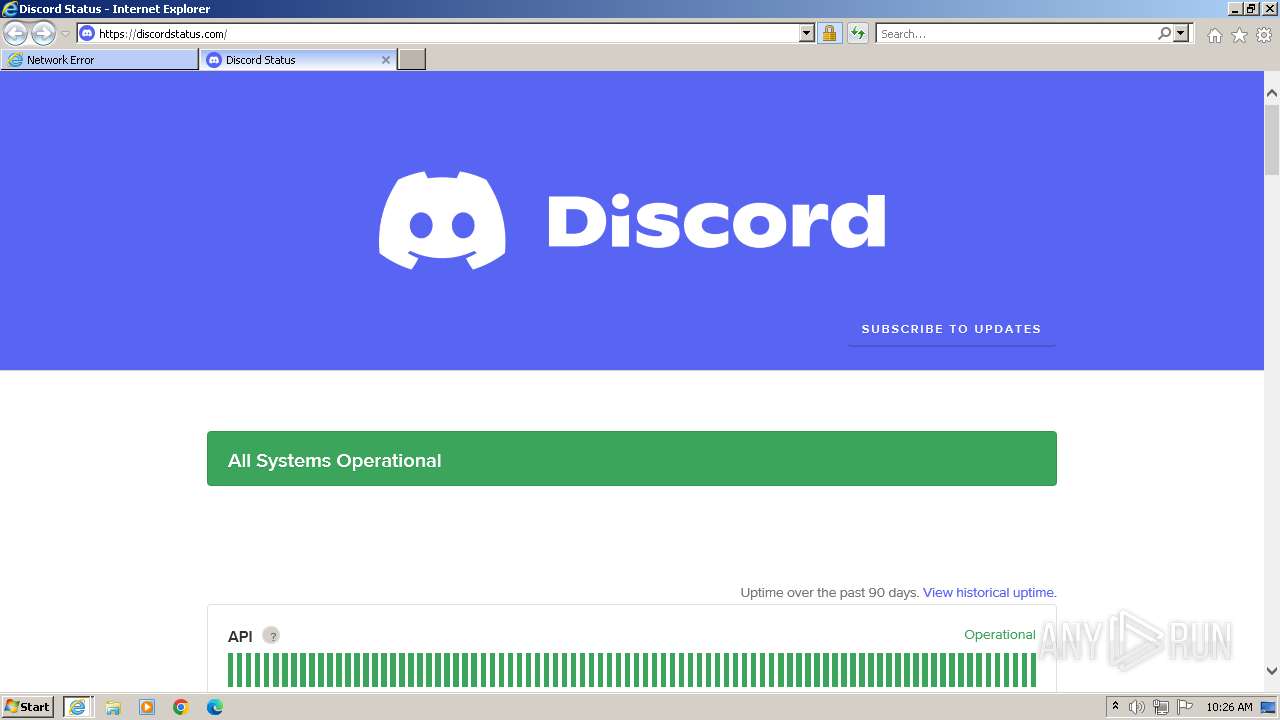Viewport: 1280px width, 720px height.
Task: Click the Discord logo in the header
Action: click(x=632, y=220)
